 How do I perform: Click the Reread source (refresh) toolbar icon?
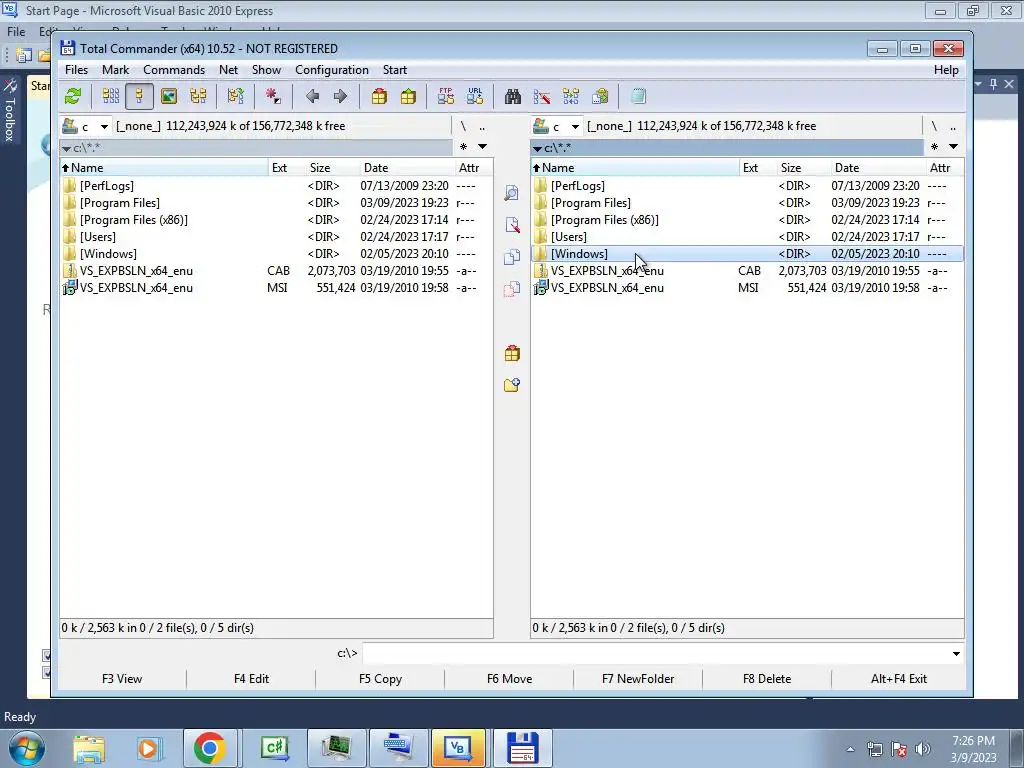72,97
